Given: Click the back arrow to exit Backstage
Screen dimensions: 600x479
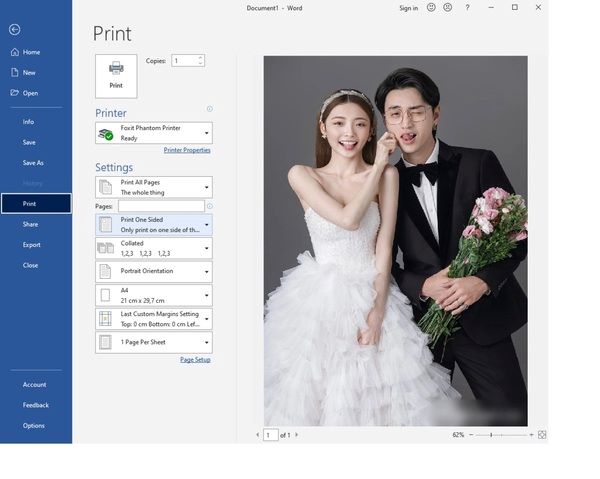Looking at the screenshot, I should (14, 29).
